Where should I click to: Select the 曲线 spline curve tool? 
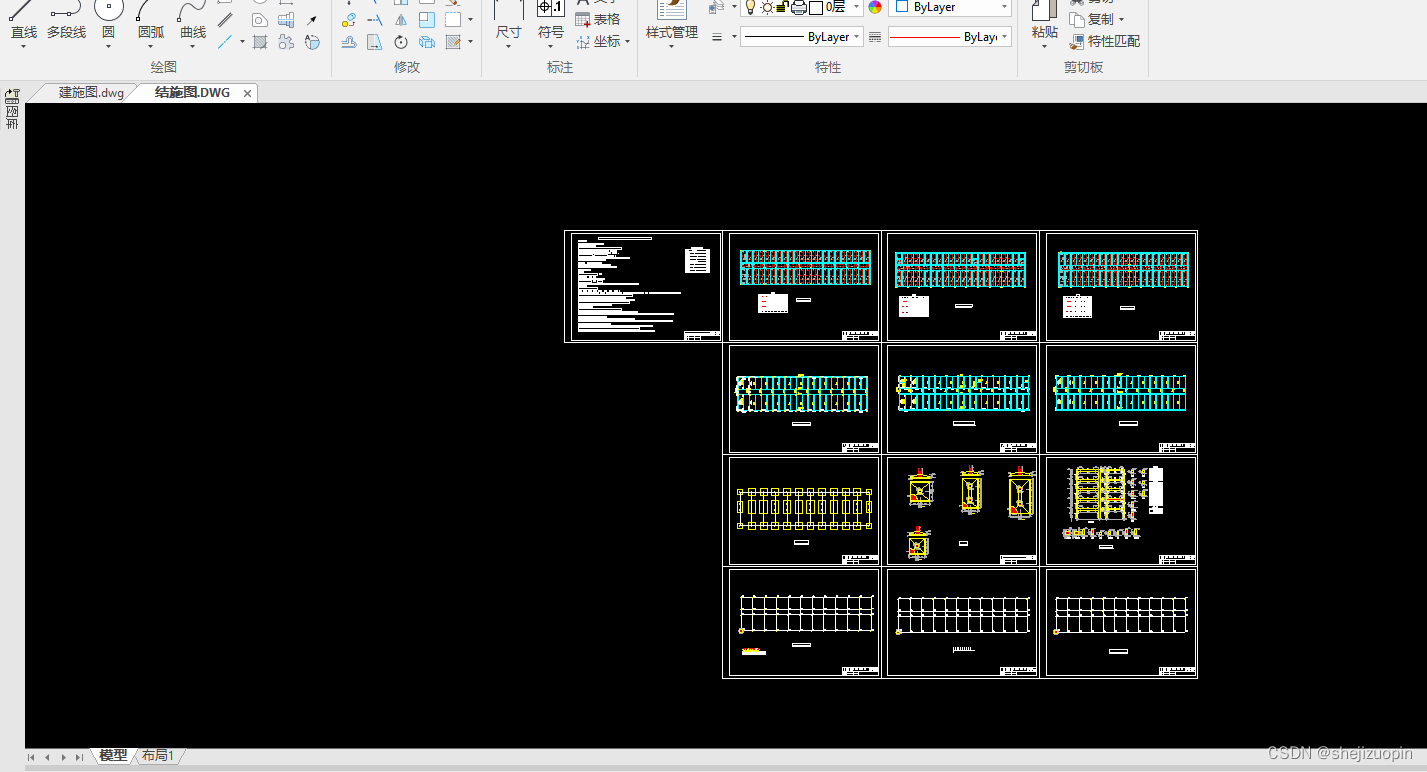[x=193, y=20]
